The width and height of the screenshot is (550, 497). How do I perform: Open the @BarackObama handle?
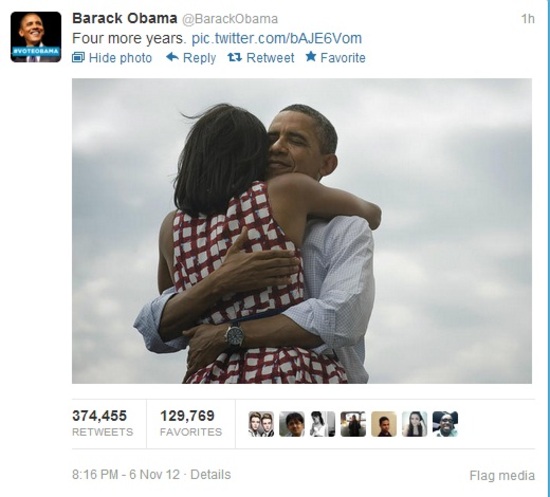pyautogui.click(x=230, y=19)
